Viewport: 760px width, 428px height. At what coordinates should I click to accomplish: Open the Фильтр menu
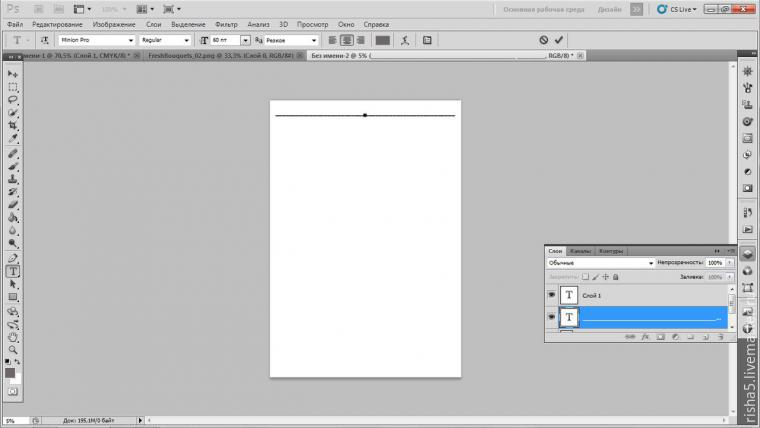(226, 24)
